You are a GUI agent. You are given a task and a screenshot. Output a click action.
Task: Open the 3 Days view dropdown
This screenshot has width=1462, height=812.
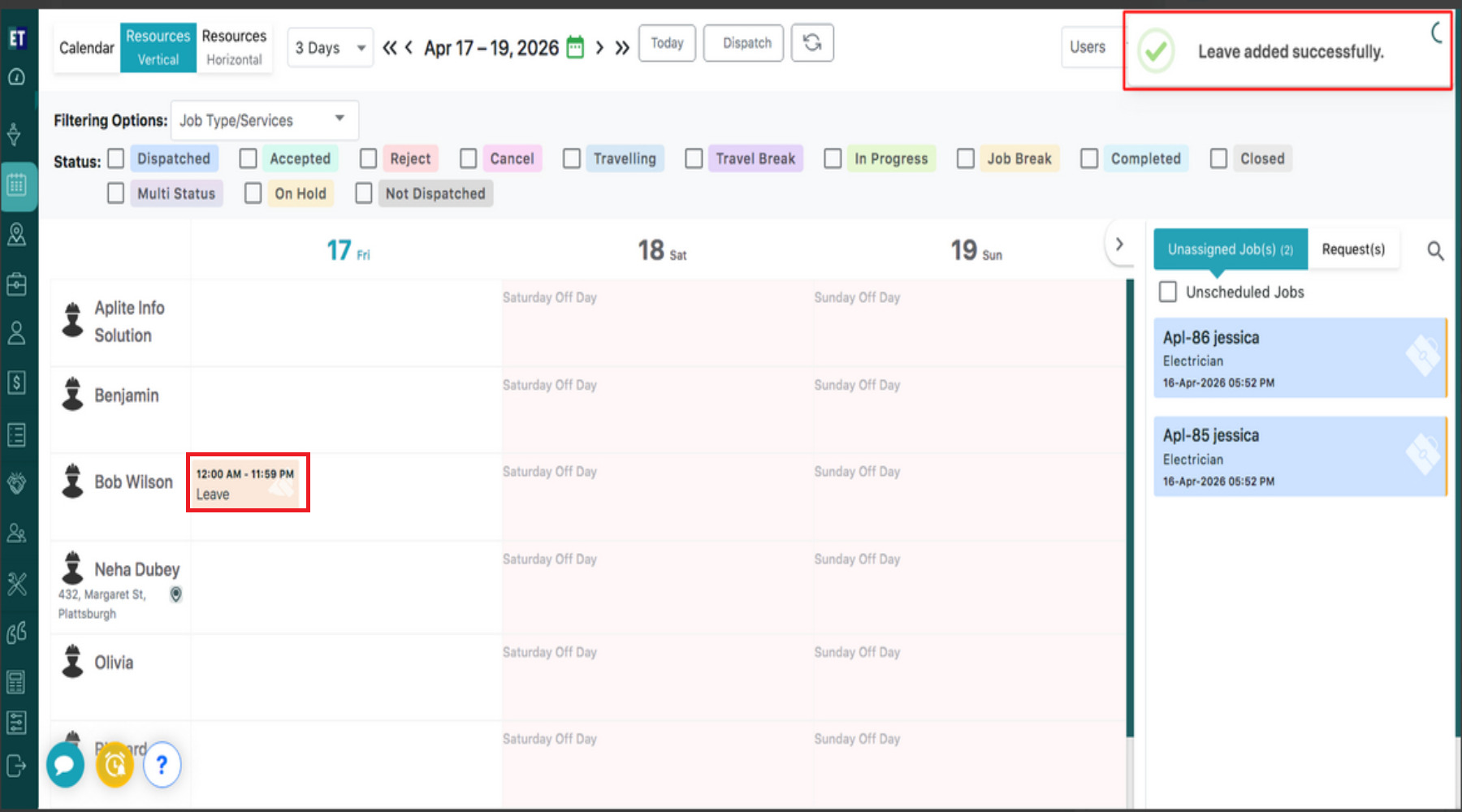point(330,48)
